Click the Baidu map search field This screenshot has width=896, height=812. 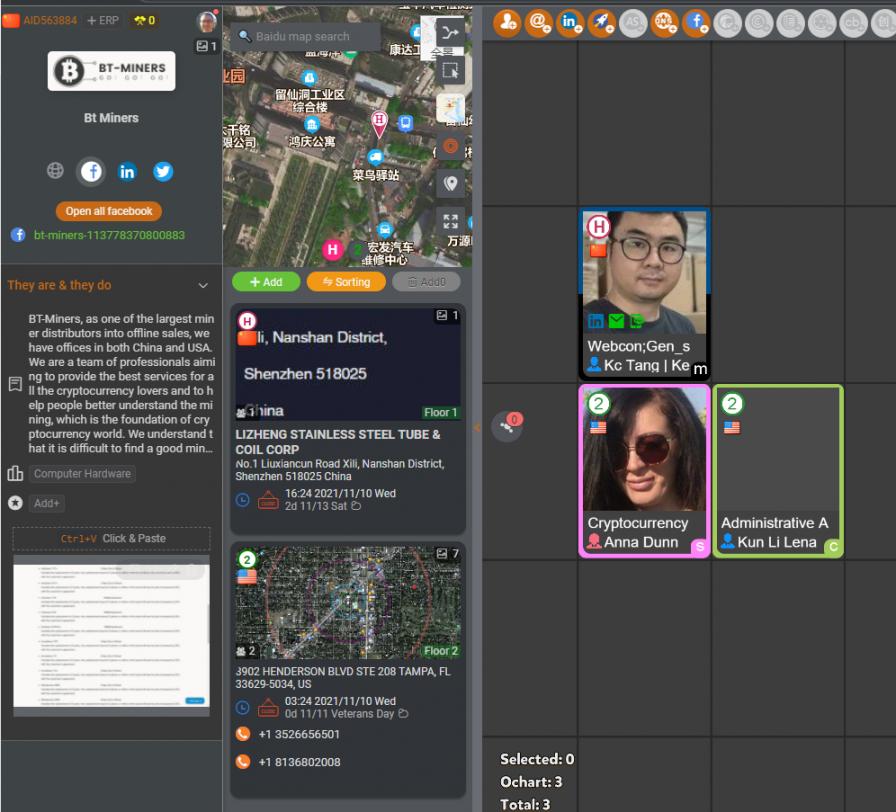(308, 37)
